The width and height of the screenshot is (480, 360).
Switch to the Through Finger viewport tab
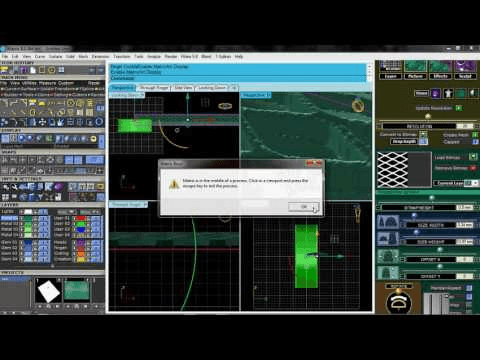coord(154,88)
